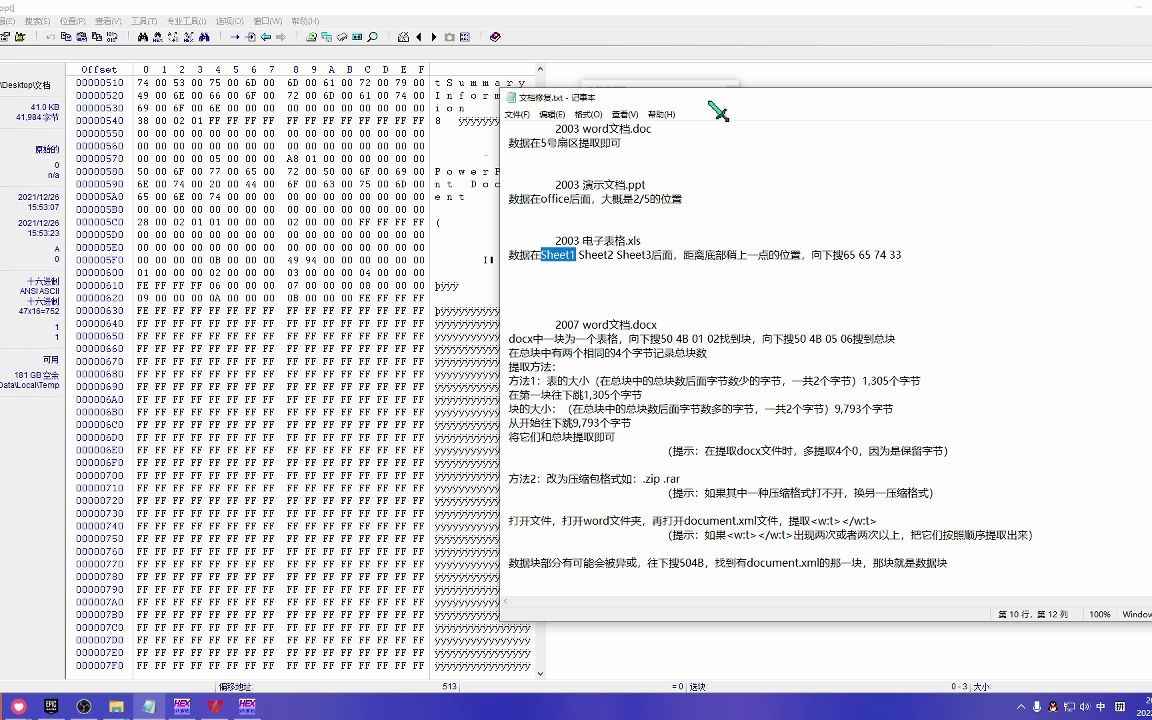The height and width of the screenshot is (720, 1152).
Task: Click a HEX editor icon on the taskbar
Action: [181, 707]
